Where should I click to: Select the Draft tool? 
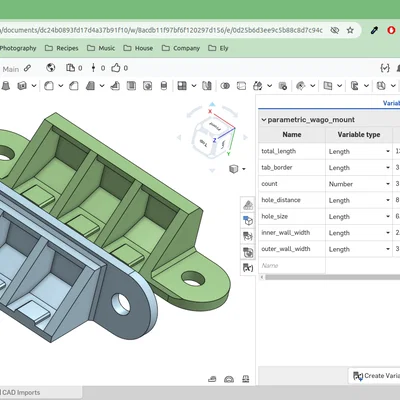(x=90, y=86)
